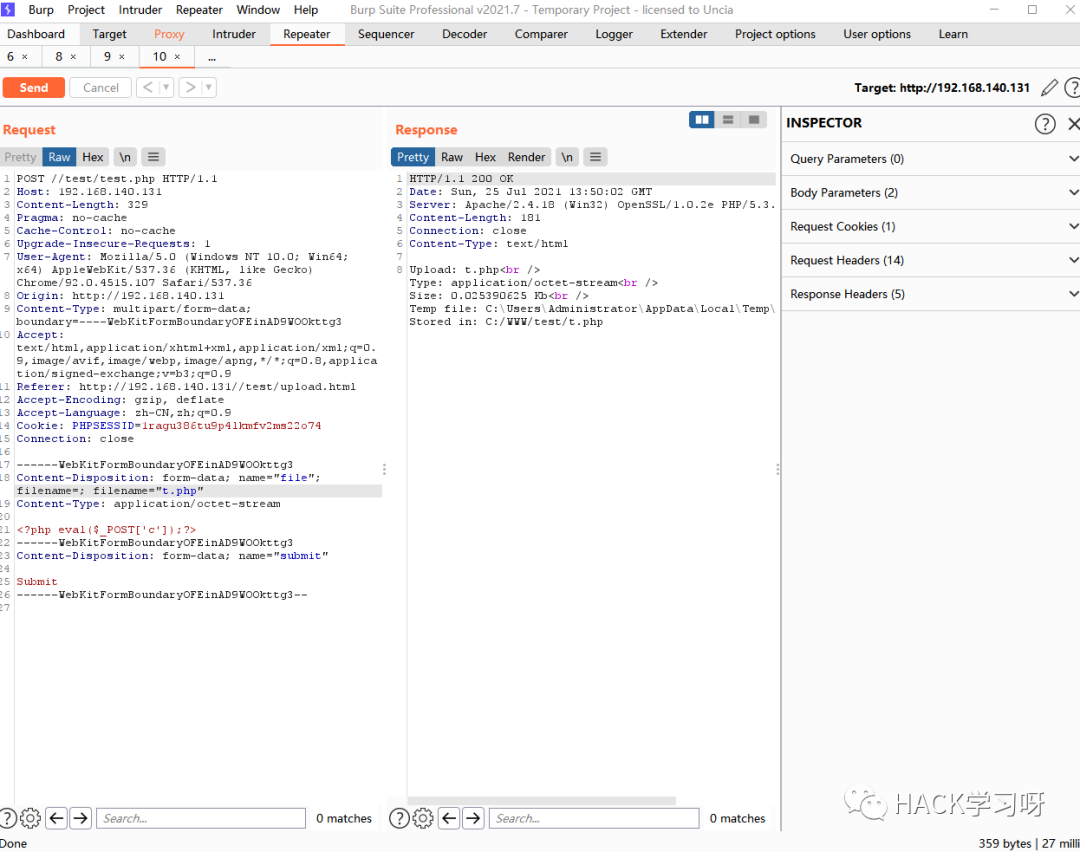The height and width of the screenshot is (852, 1080).
Task: Open Inspector help icon
Action: [x=1045, y=123]
